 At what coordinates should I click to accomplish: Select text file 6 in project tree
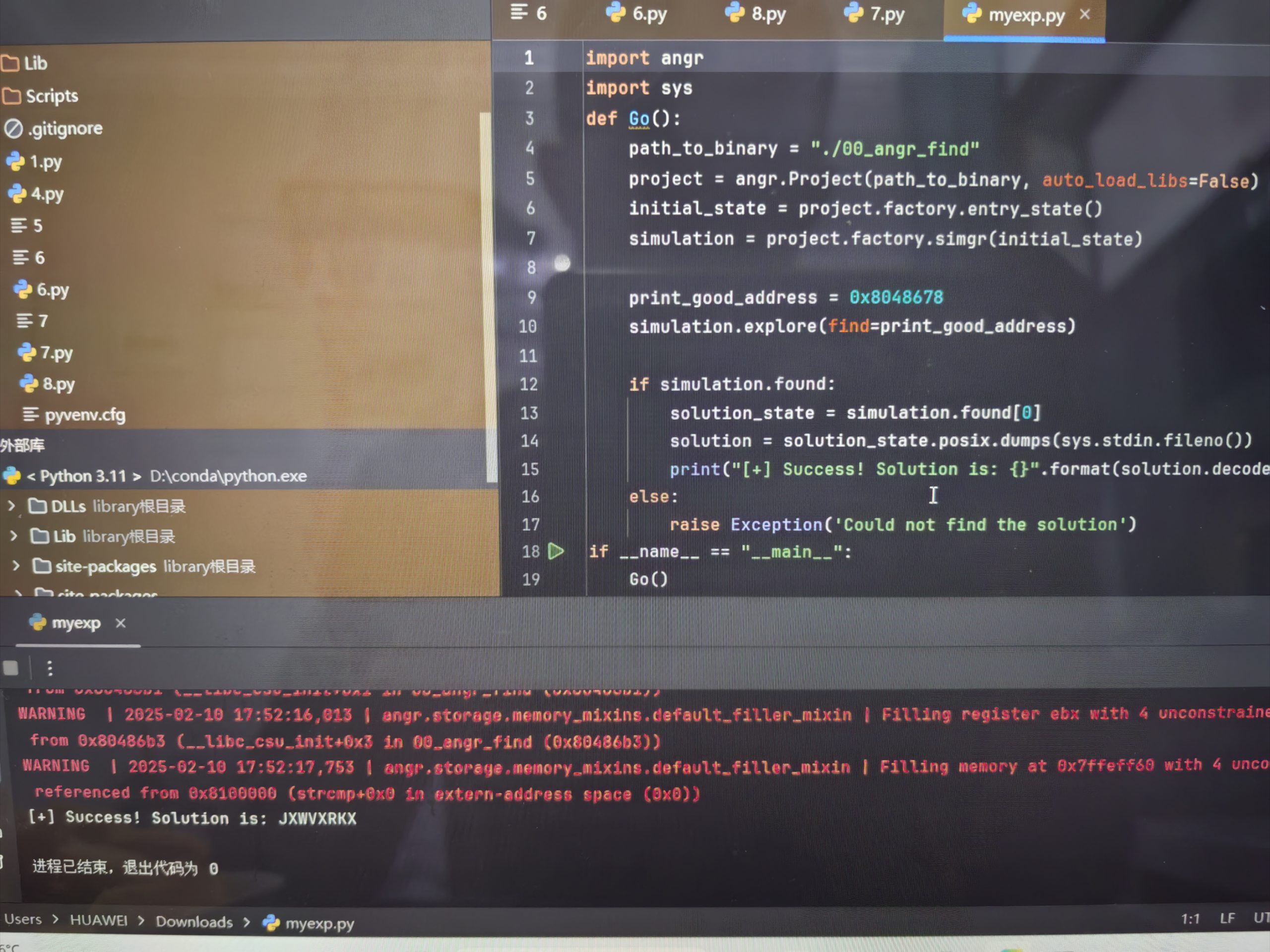[29, 258]
